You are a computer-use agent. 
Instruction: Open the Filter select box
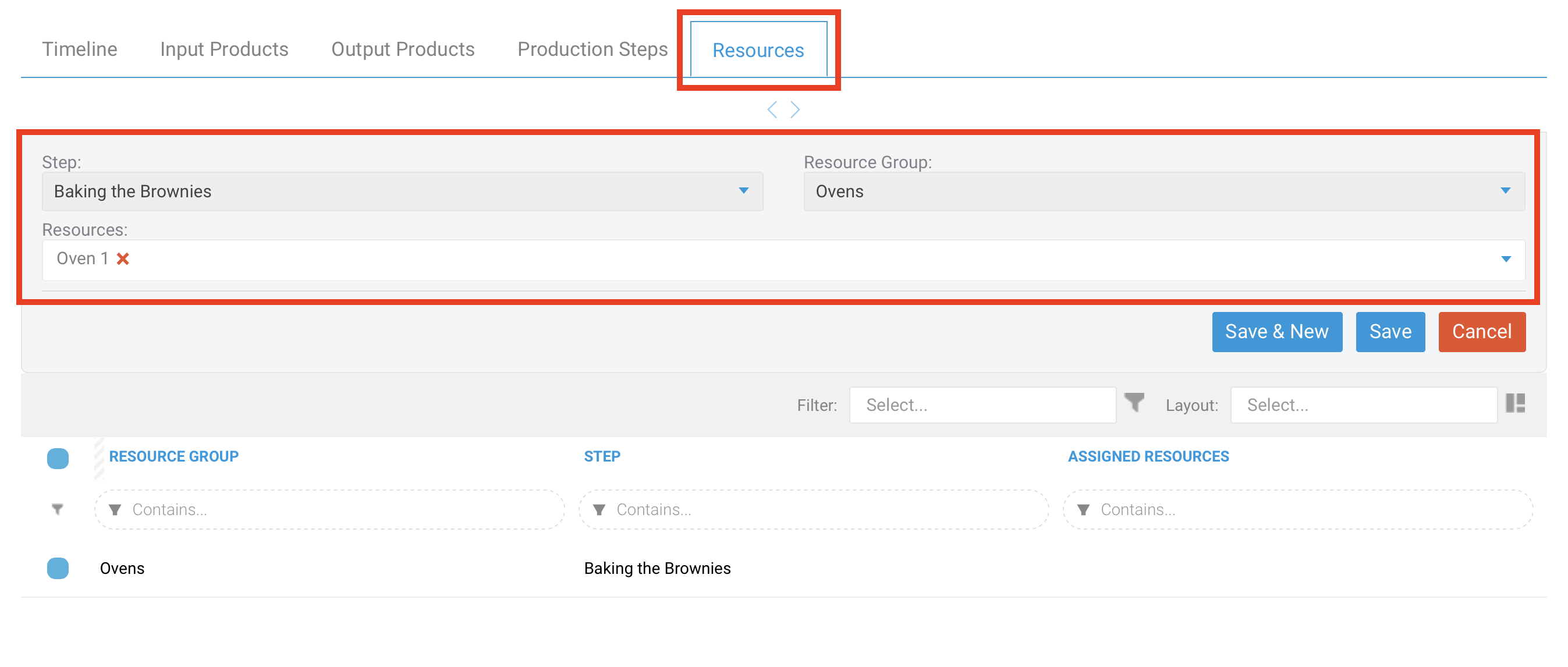(982, 405)
